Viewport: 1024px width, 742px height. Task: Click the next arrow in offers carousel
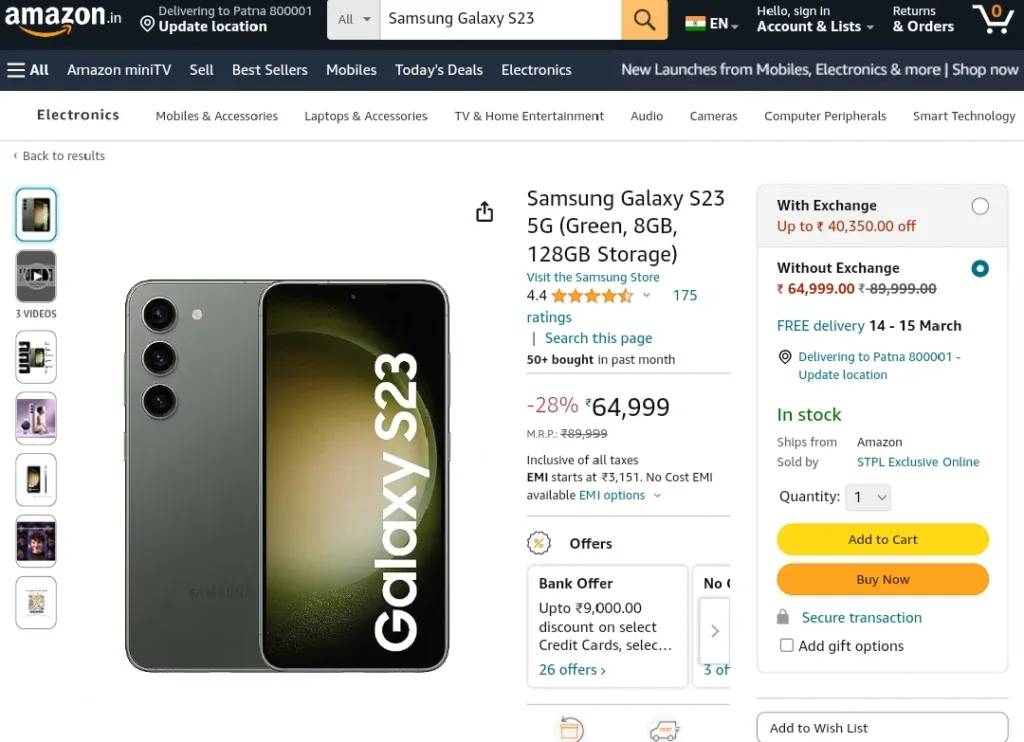[x=714, y=631]
